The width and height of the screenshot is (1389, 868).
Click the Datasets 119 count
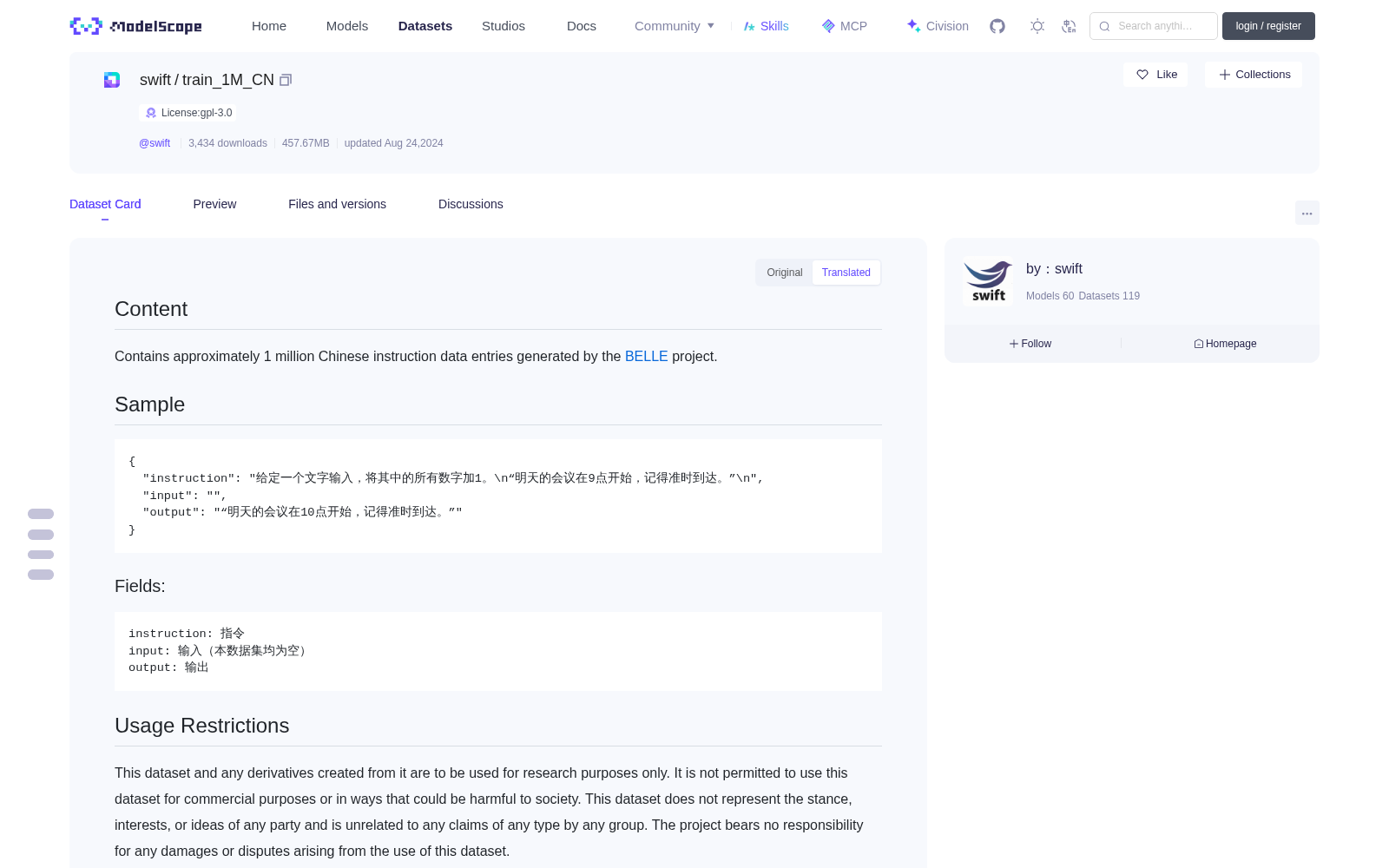coord(1109,296)
